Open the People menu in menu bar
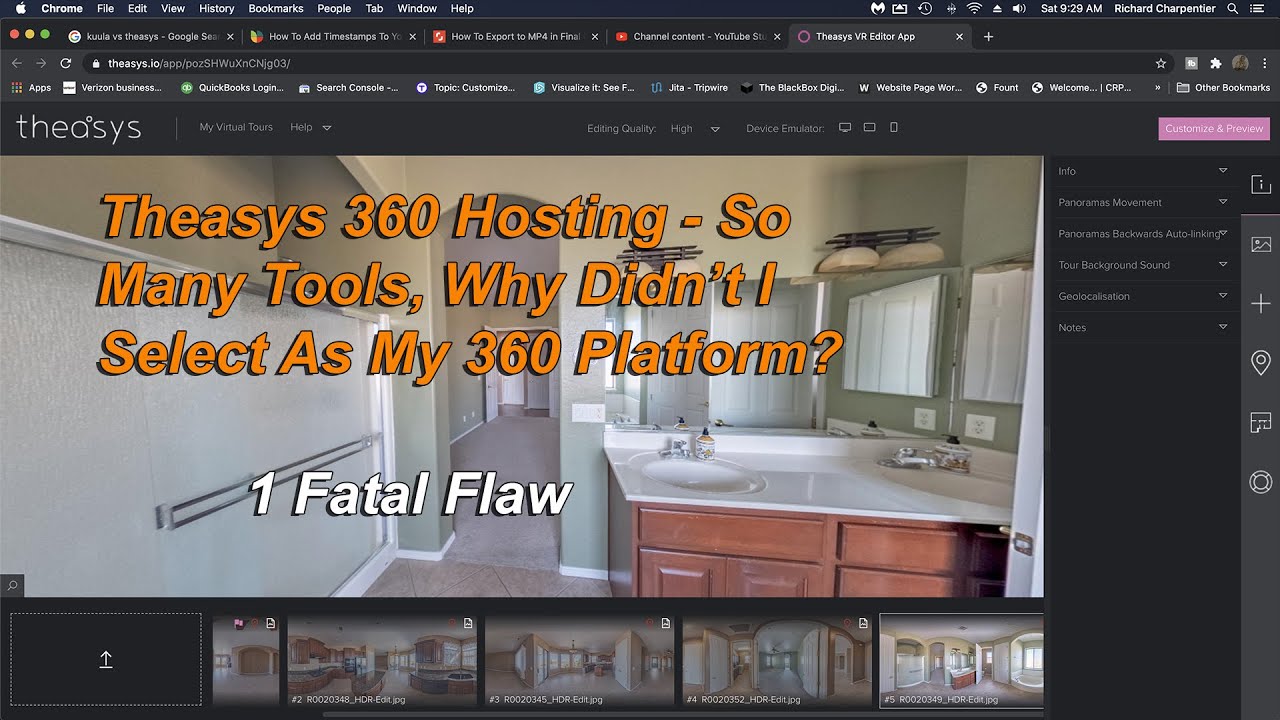Screen dimensions: 1280x720 coord(334,8)
